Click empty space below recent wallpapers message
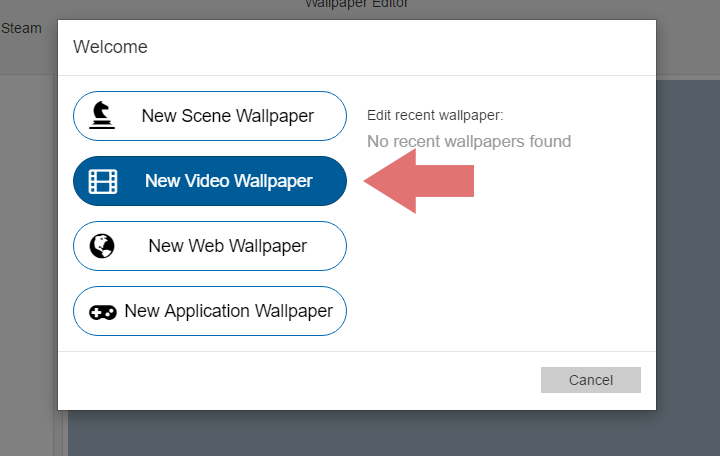 [500, 270]
